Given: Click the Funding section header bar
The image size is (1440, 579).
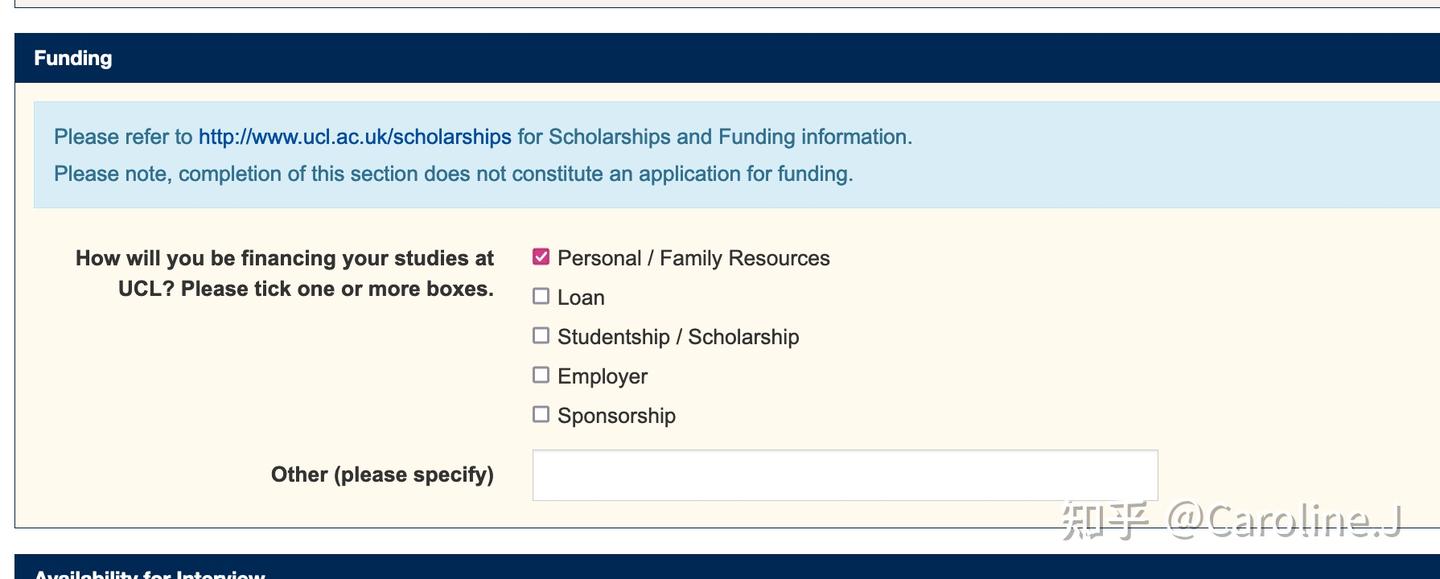Looking at the screenshot, I should tap(727, 58).
